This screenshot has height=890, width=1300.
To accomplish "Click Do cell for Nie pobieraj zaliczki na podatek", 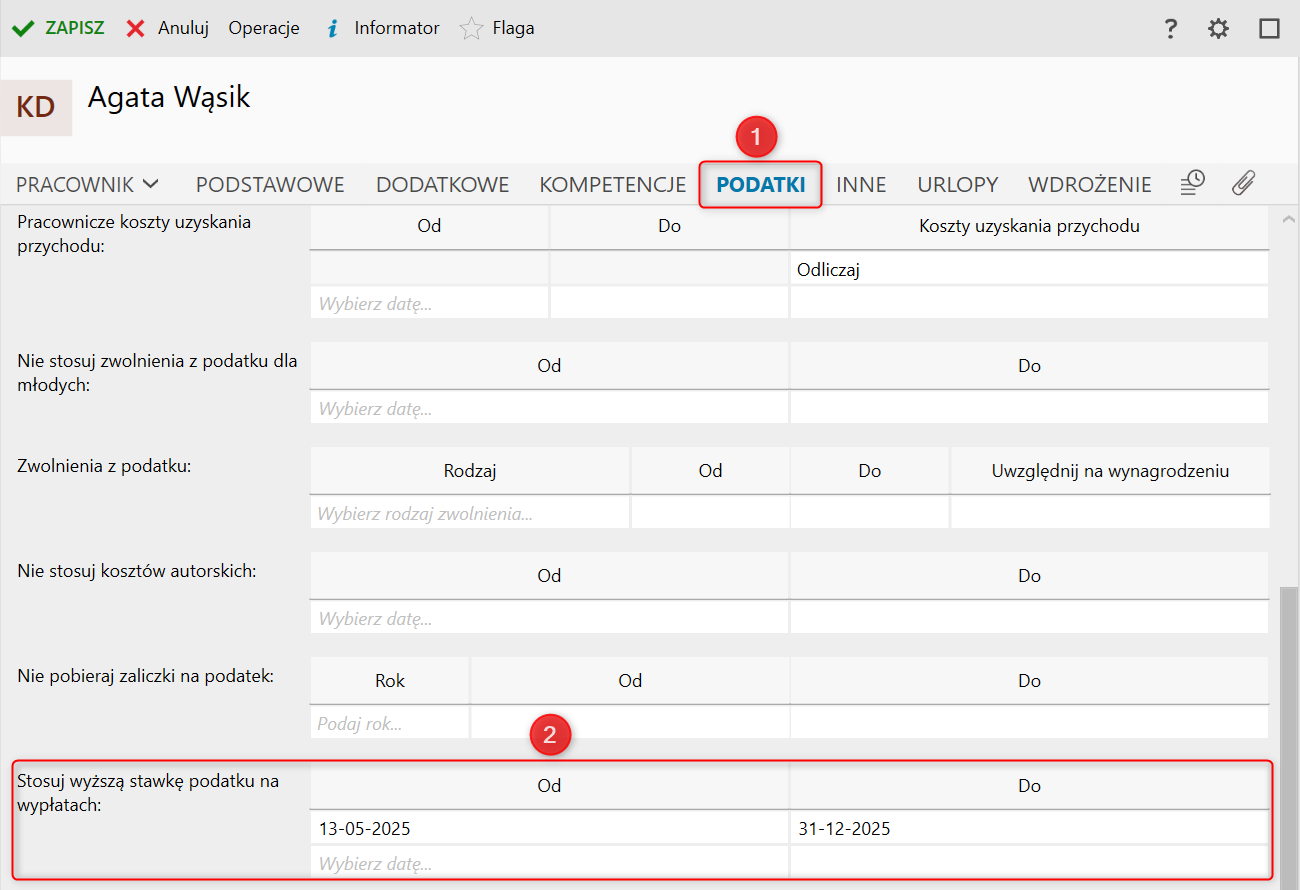I will [x=1029, y=723].
